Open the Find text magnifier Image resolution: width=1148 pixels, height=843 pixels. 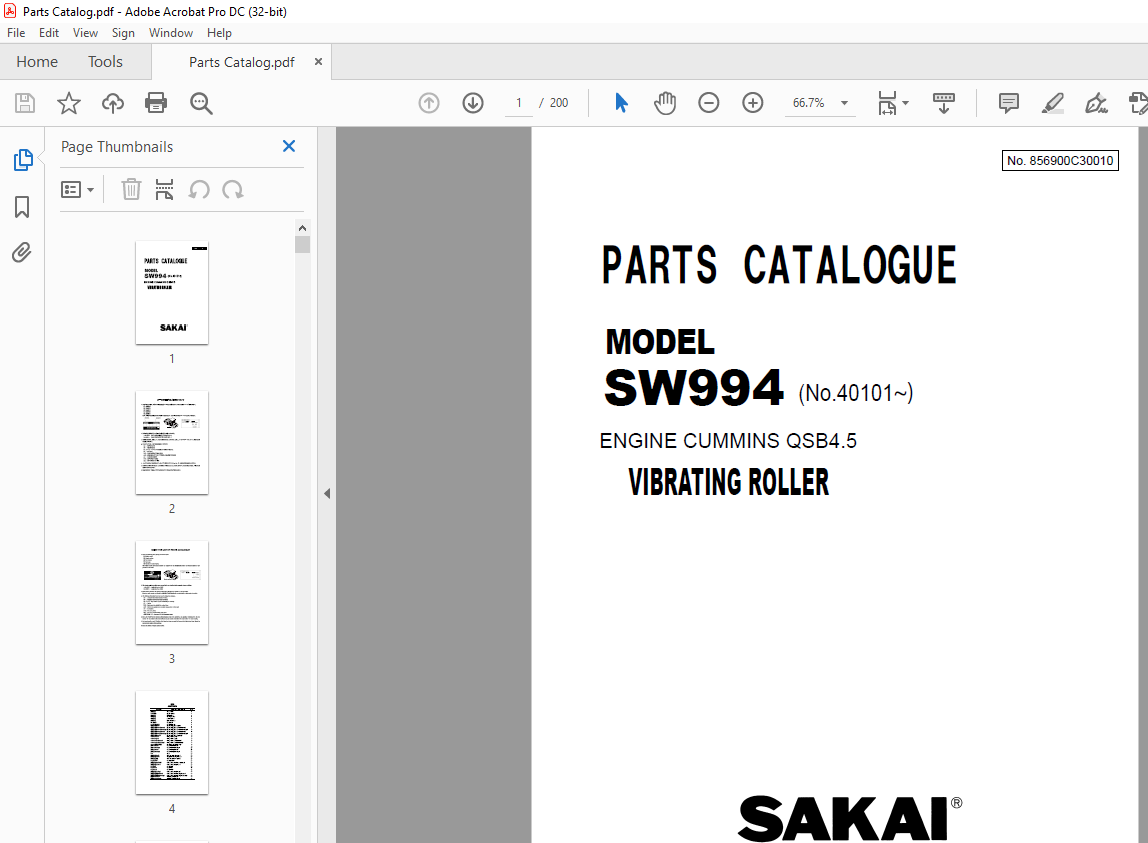201,103
